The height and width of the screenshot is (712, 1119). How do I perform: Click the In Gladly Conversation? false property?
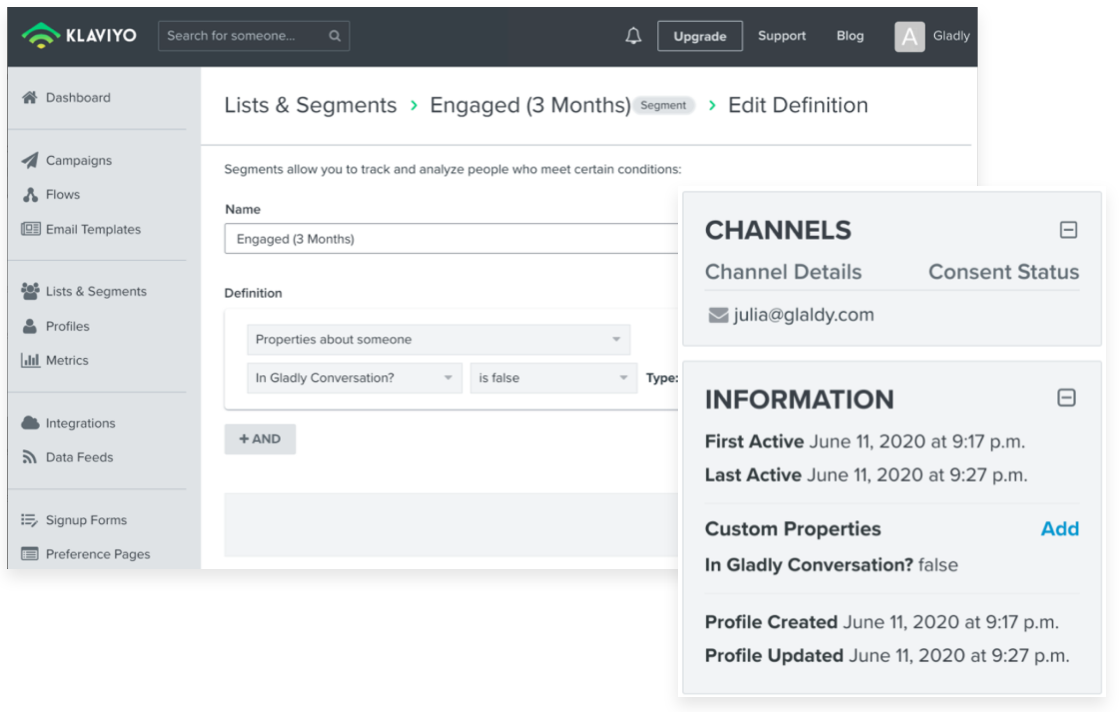point(831,565)
